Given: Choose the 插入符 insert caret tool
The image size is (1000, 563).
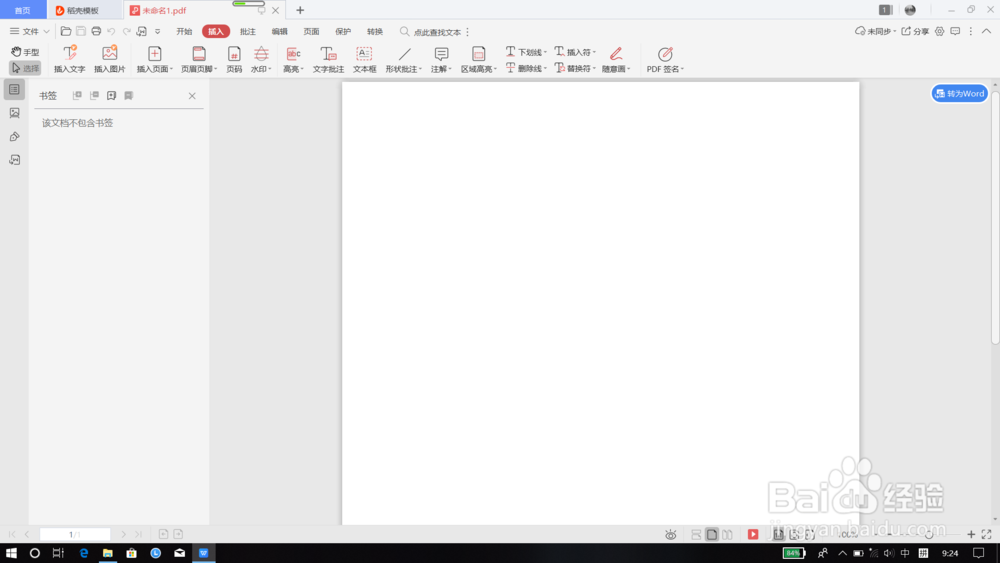Looking at the screenshot, I should tap(575, 52).
